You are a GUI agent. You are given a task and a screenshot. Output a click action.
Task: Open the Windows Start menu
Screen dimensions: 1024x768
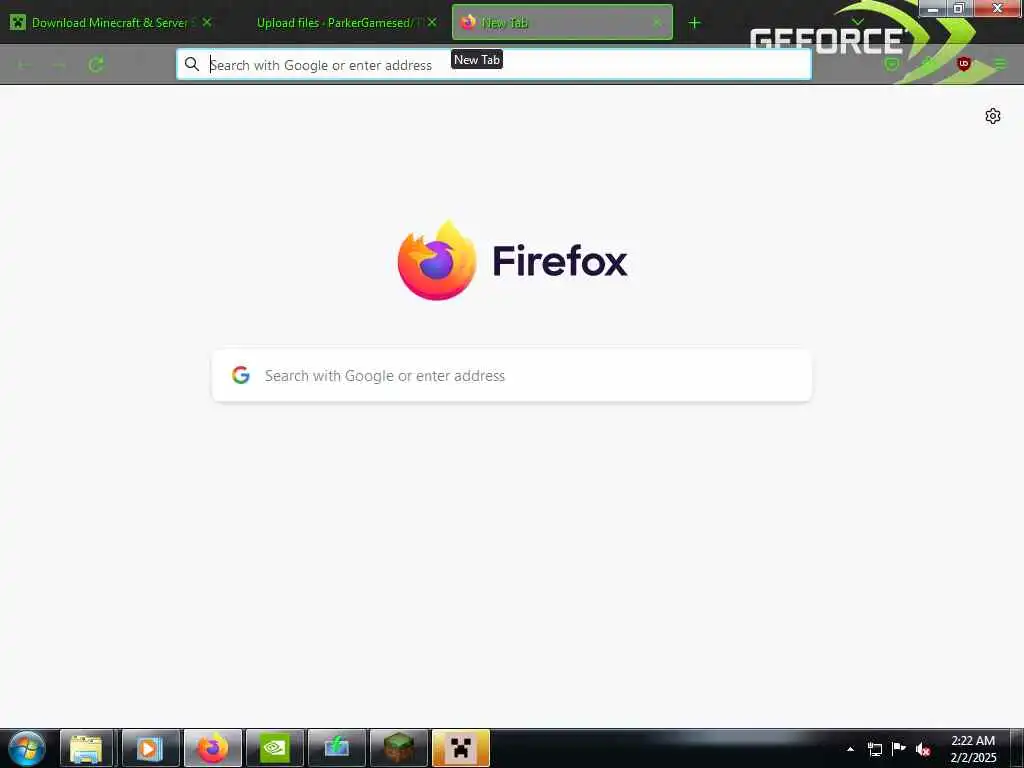coord(27,748)
